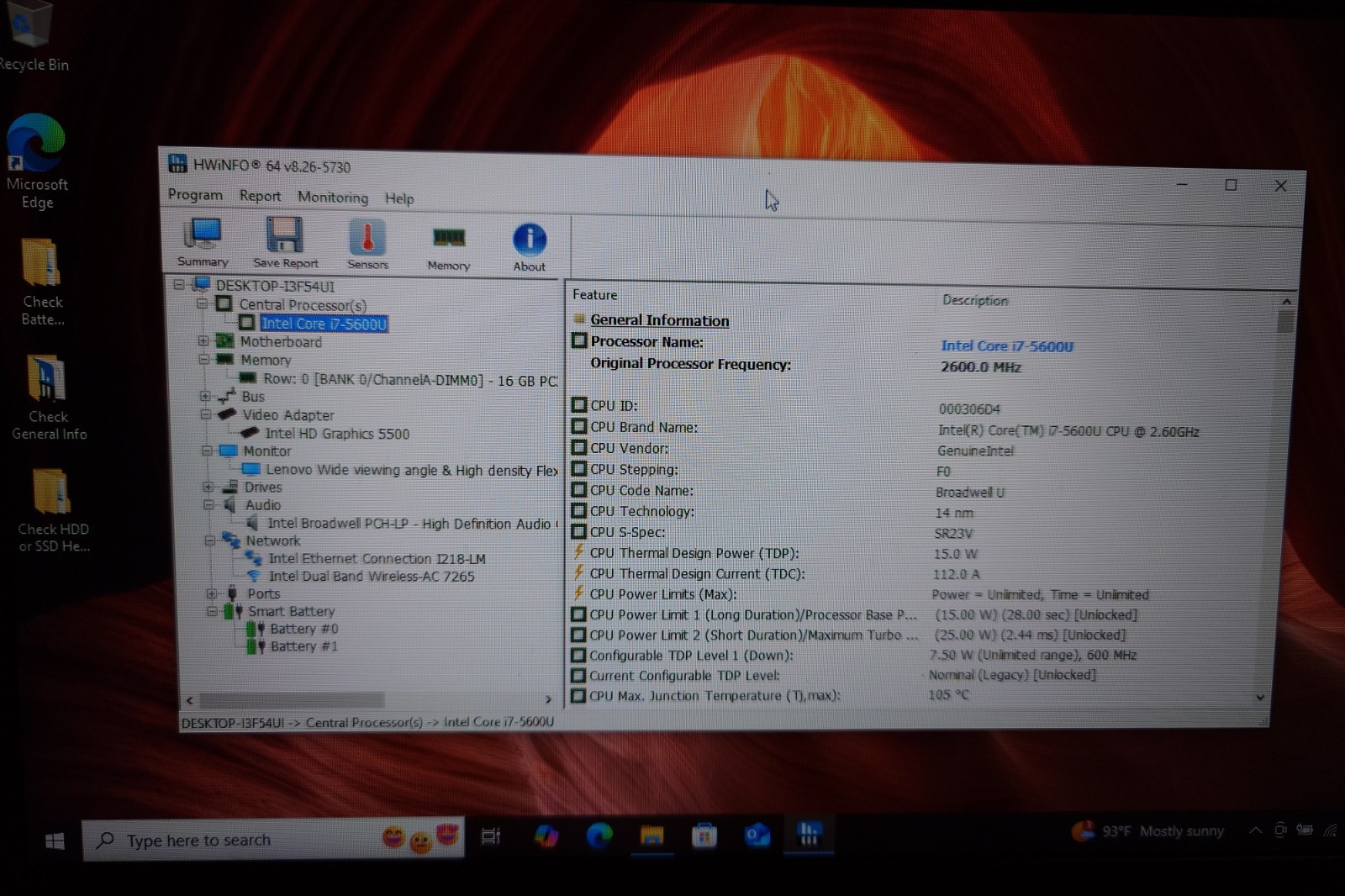Collapse the DESKTOP-I3F54UI root node
This screenshot has height=896, width=1345.
coord(179,285)
